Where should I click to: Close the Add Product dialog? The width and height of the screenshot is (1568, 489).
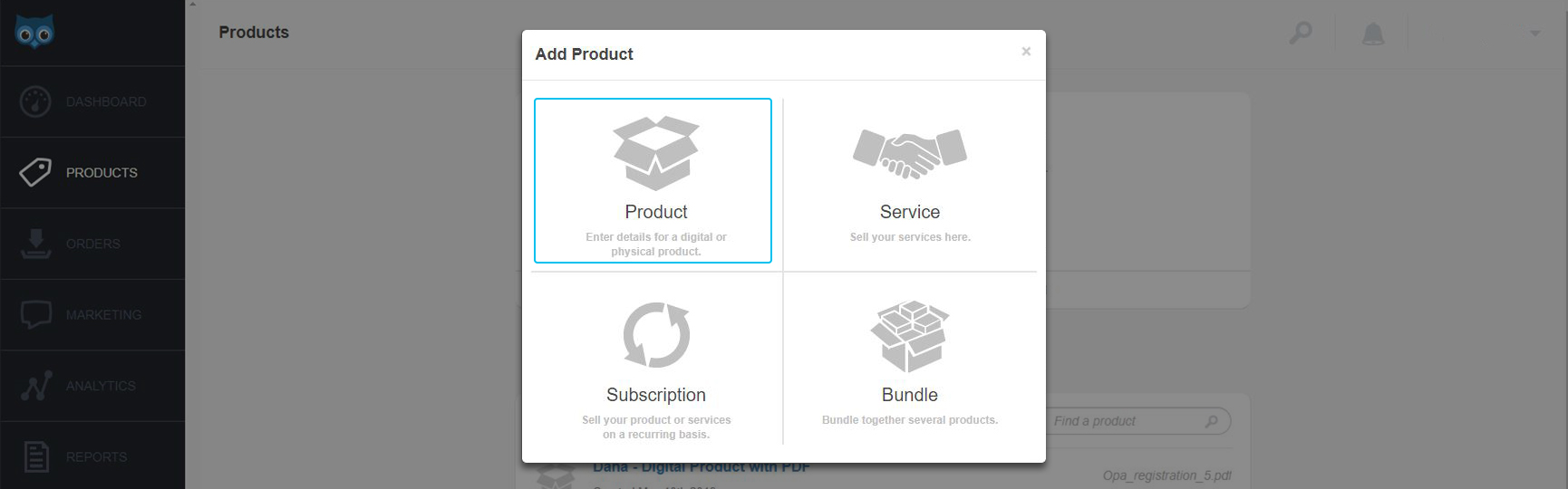click(1026, 52)
